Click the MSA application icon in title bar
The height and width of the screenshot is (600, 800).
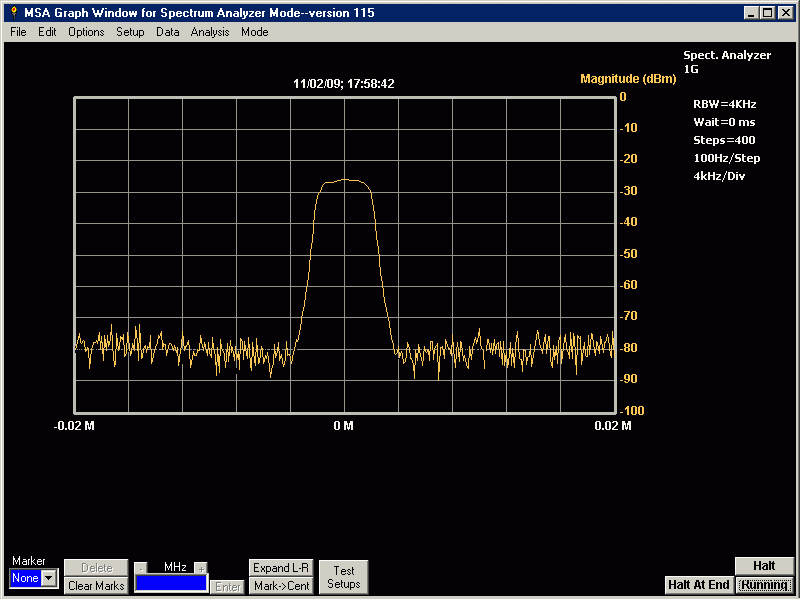point(14,13)
